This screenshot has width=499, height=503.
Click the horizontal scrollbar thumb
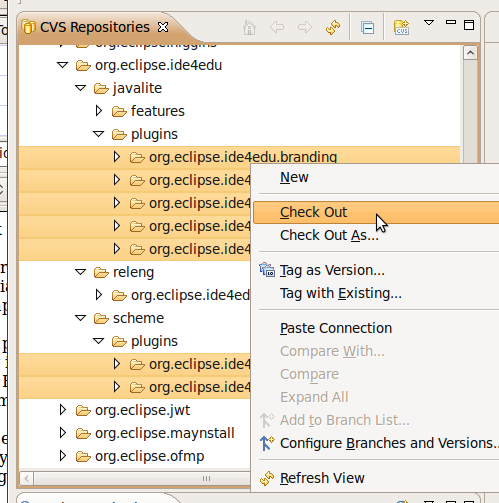point(142,479)
